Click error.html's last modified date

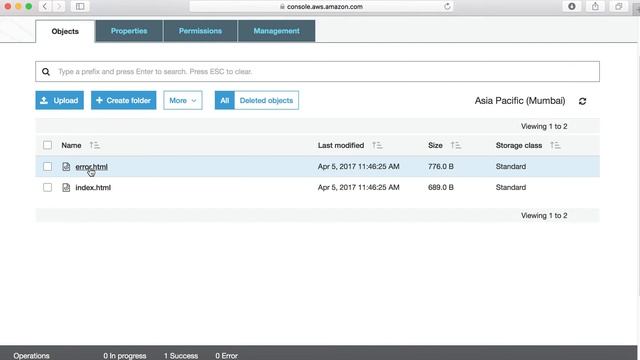pos(358,167)
